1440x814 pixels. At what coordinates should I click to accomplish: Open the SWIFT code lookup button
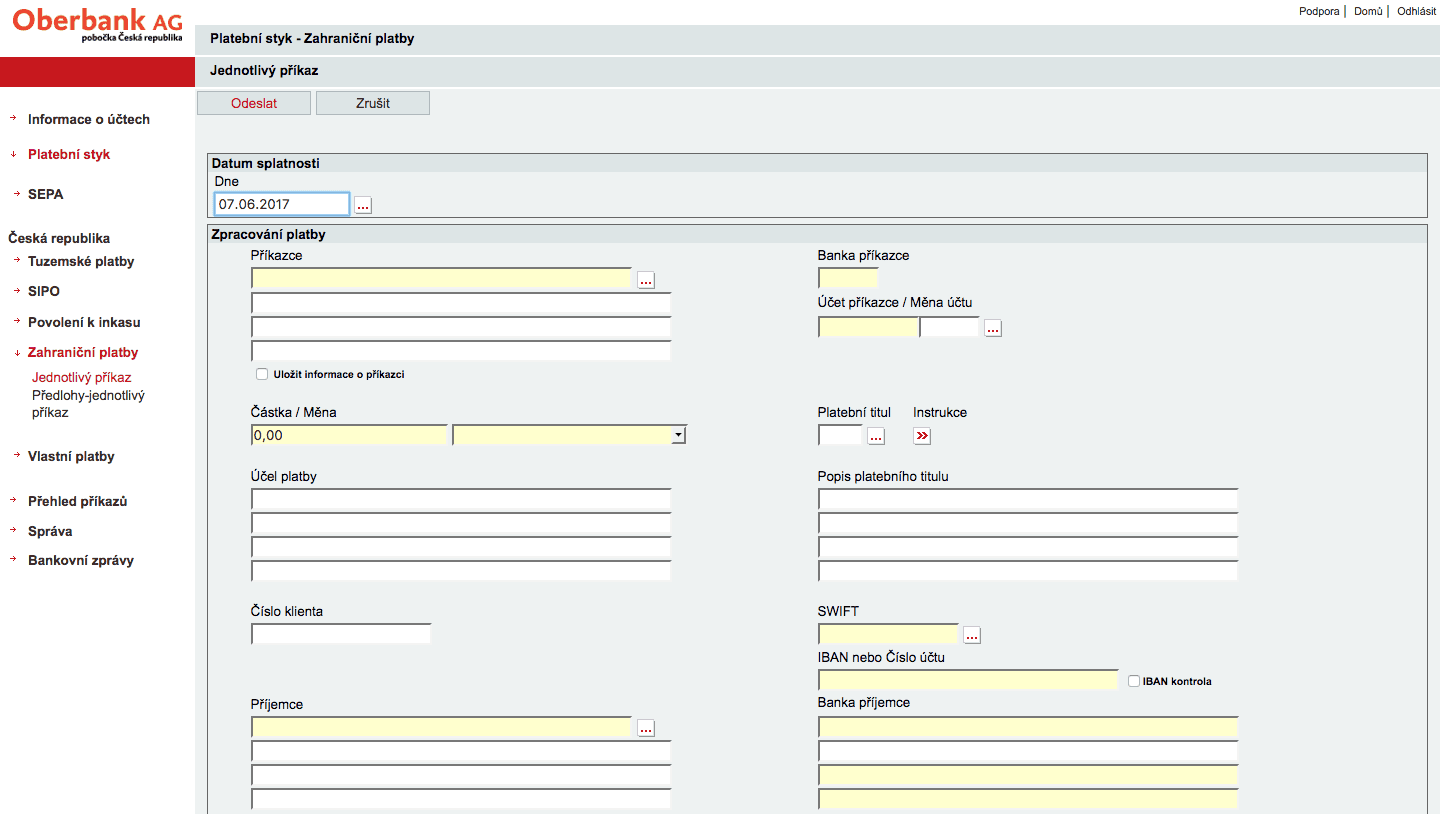click(972, 635)
